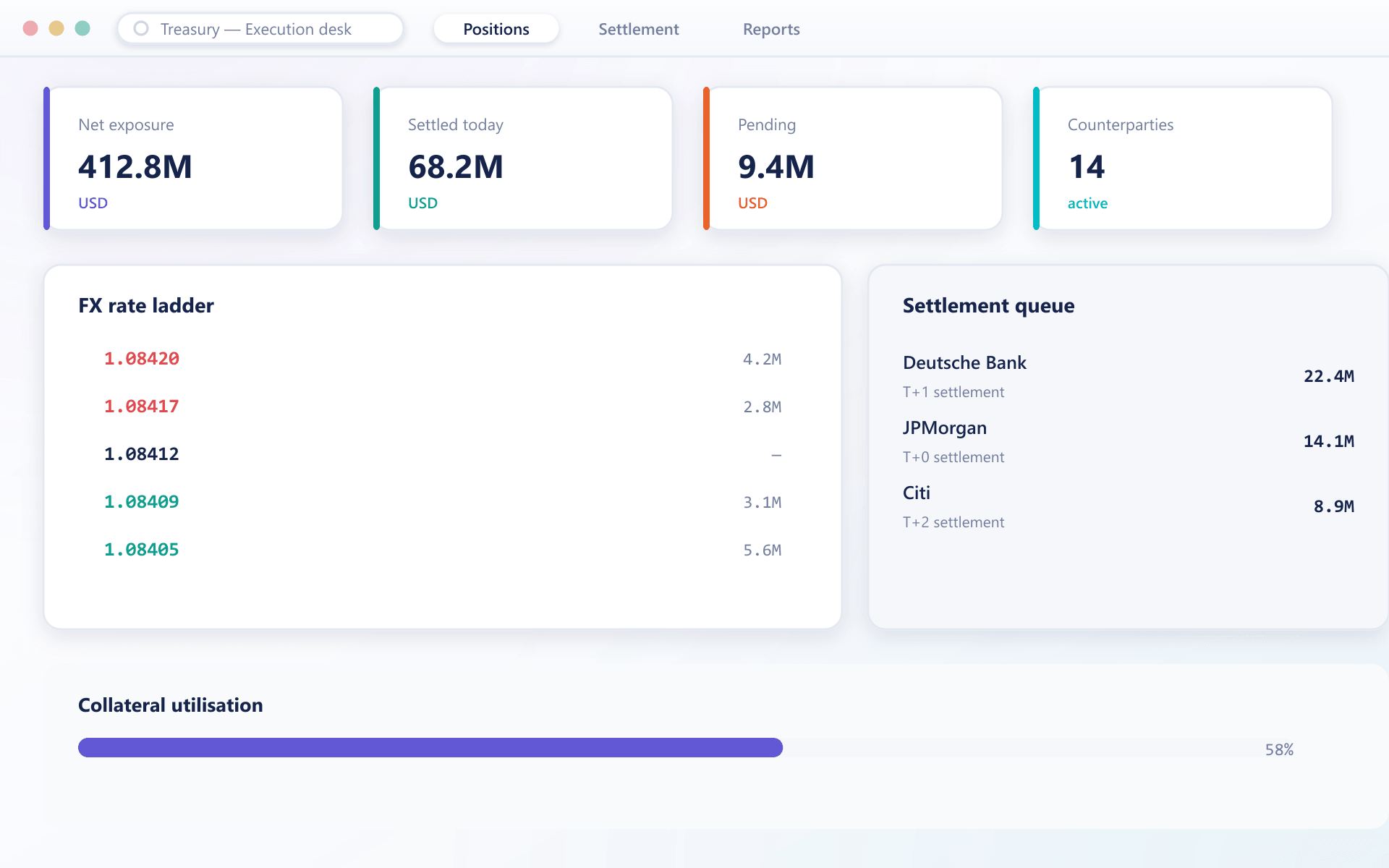Image resolution: width=1389 pixels, height=868 pixels.
Task: Open the Pending 9.4M card
Action: (853, 158)
